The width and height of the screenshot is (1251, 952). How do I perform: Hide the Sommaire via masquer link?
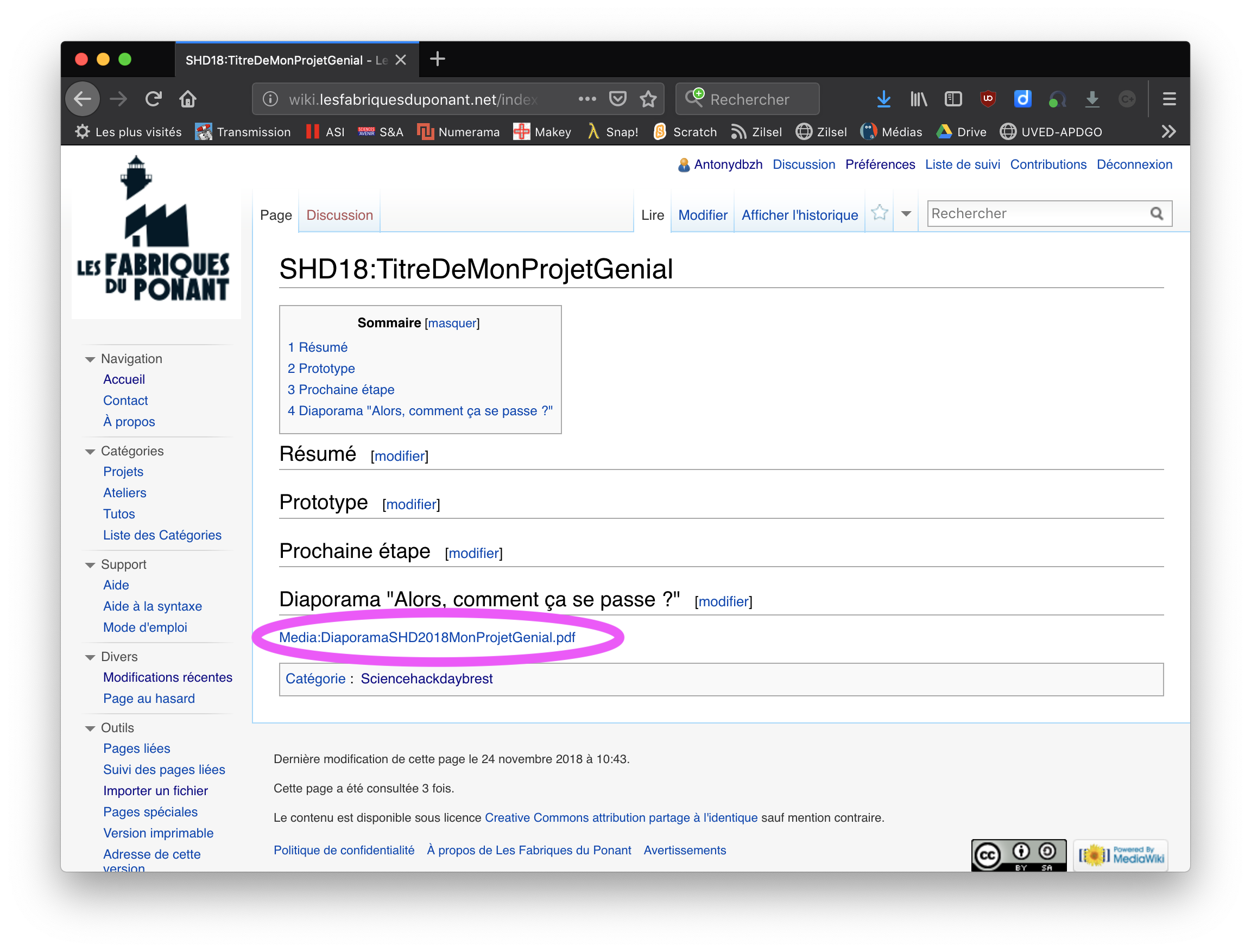(452, 323)
